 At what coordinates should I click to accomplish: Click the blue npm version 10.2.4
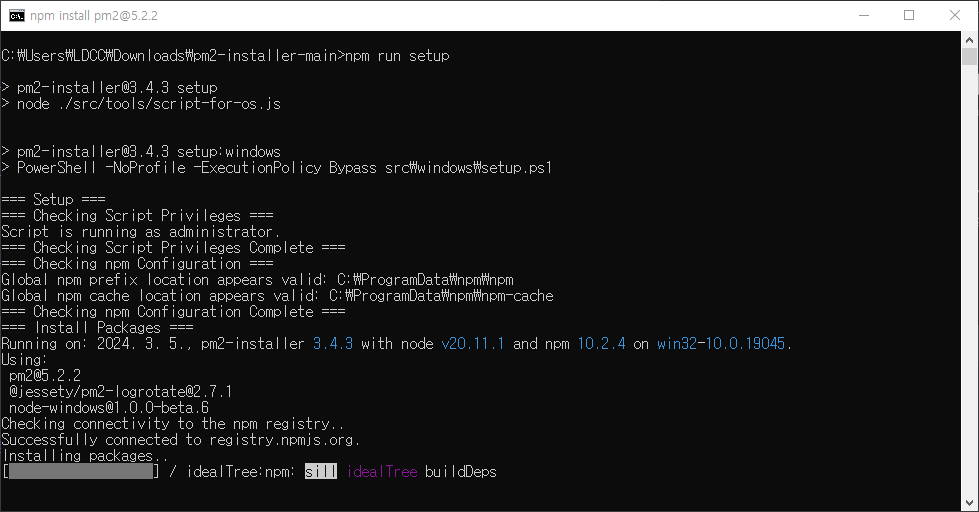tap(601, 343)
